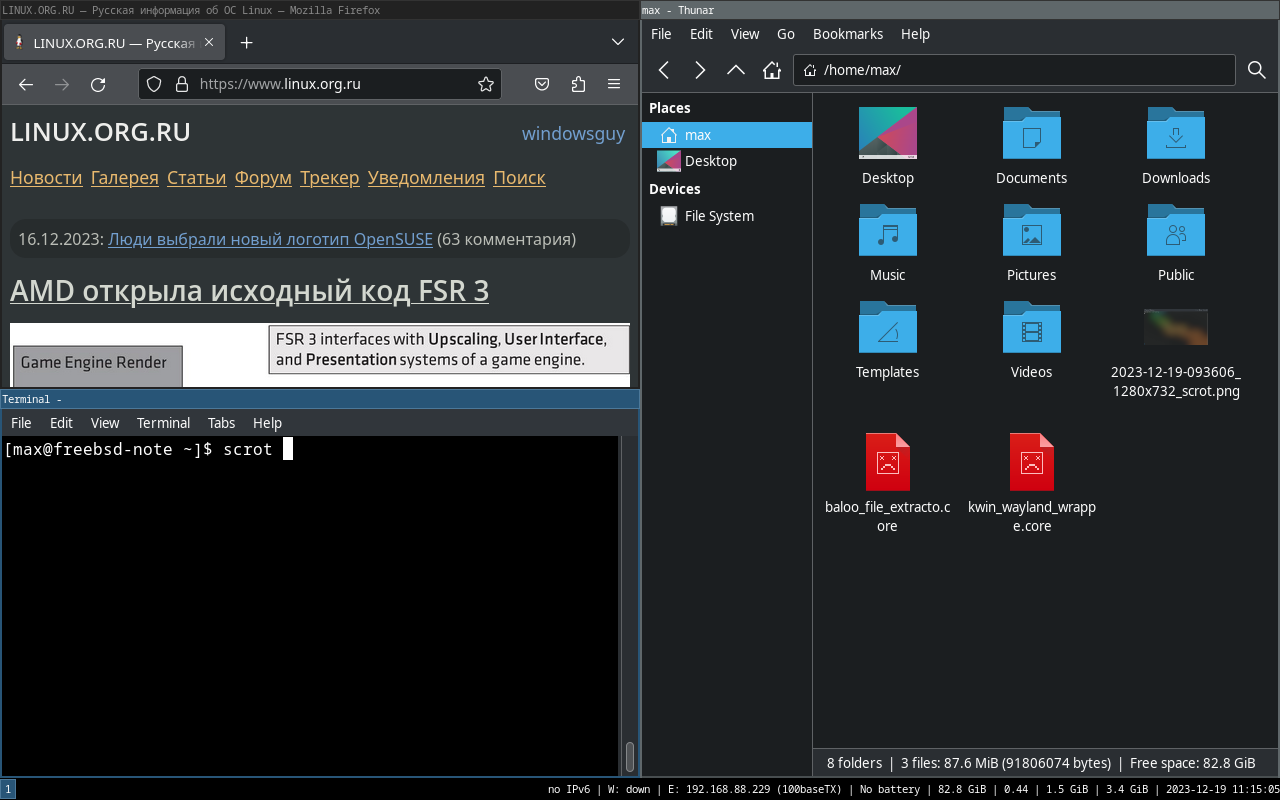1280x800 pixels.
Task: Open Pocket save icon in Firefox
Action: point(541,85)
